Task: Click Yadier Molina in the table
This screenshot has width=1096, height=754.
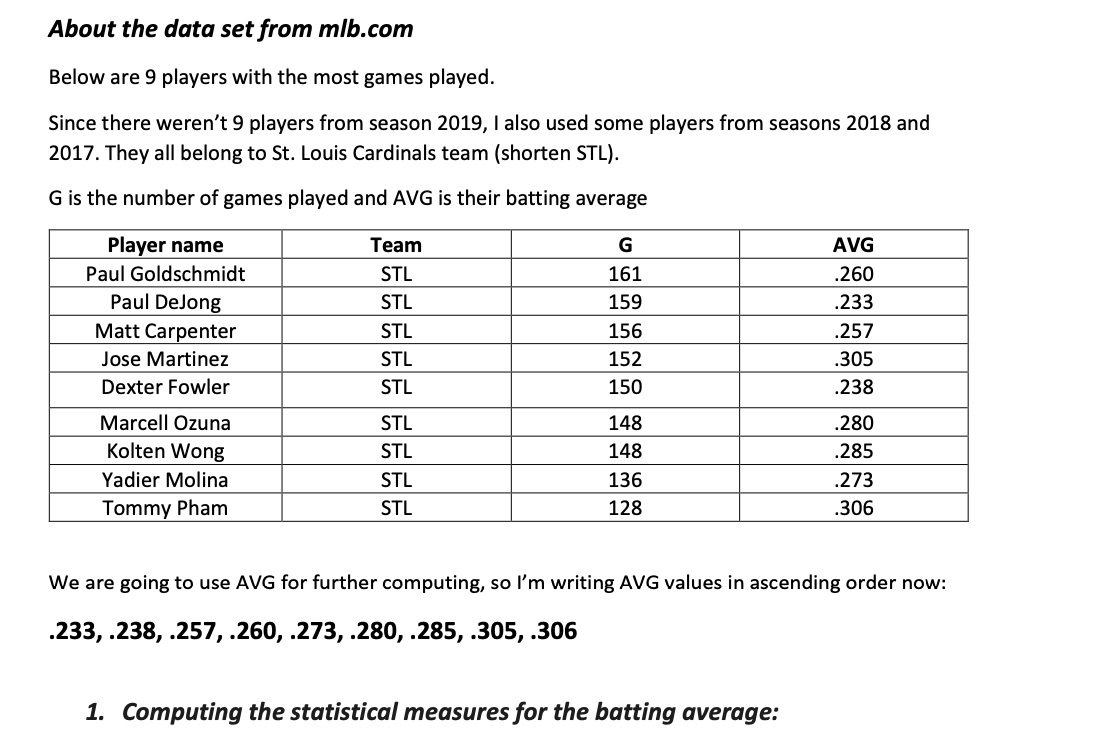Action: click(165, 480)
